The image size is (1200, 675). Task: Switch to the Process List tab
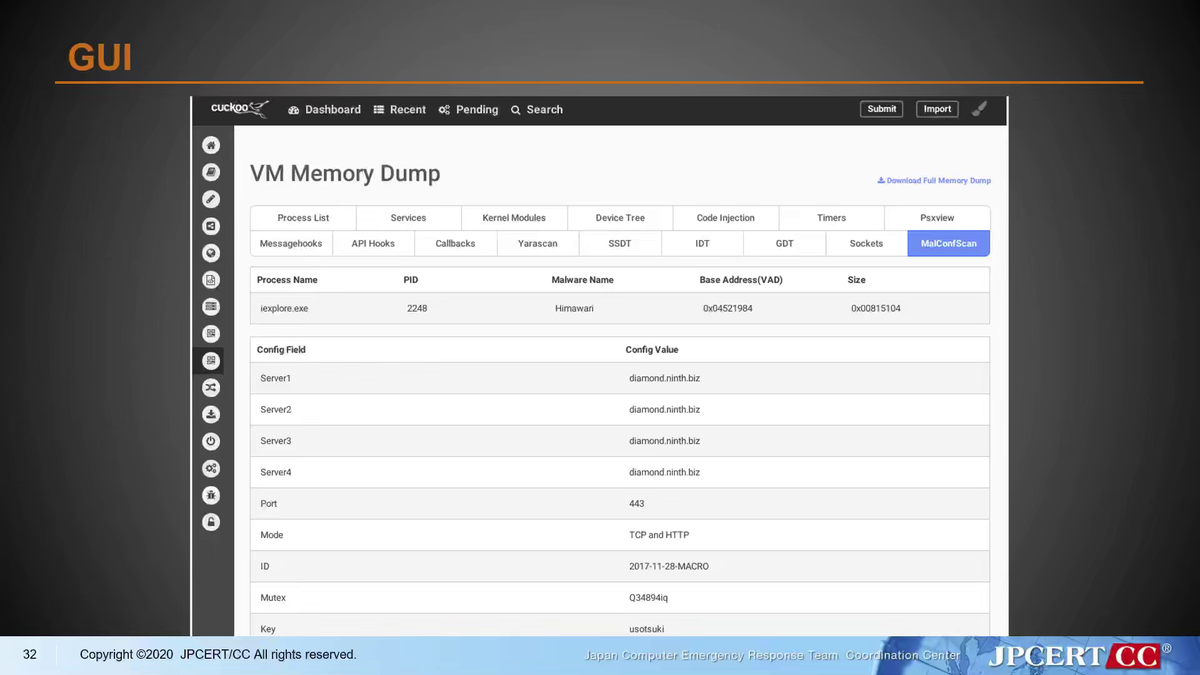coord(303,218)
